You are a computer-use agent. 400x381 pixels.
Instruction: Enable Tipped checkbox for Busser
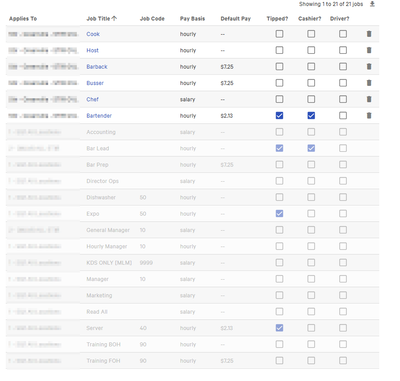(279, 83)
